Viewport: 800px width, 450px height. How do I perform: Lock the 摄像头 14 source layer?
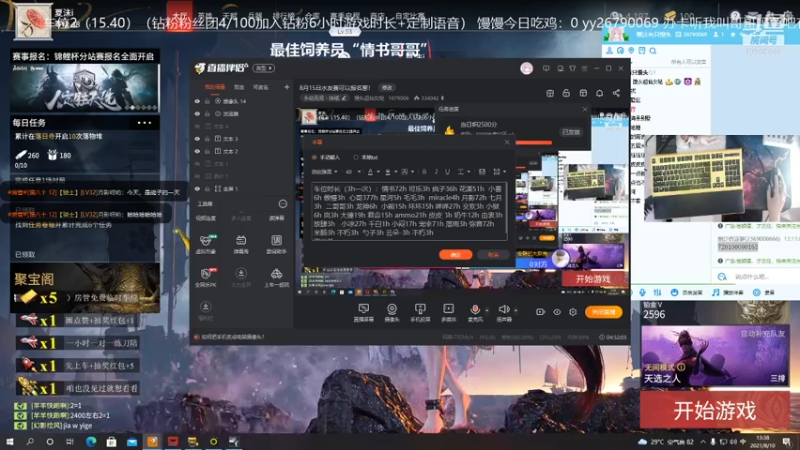(x=207, y=101)
